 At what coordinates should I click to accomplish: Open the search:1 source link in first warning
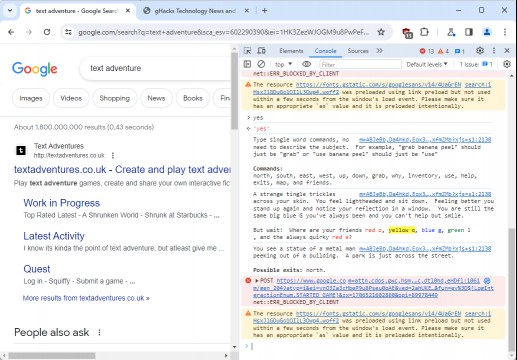(x=478, y=85)
